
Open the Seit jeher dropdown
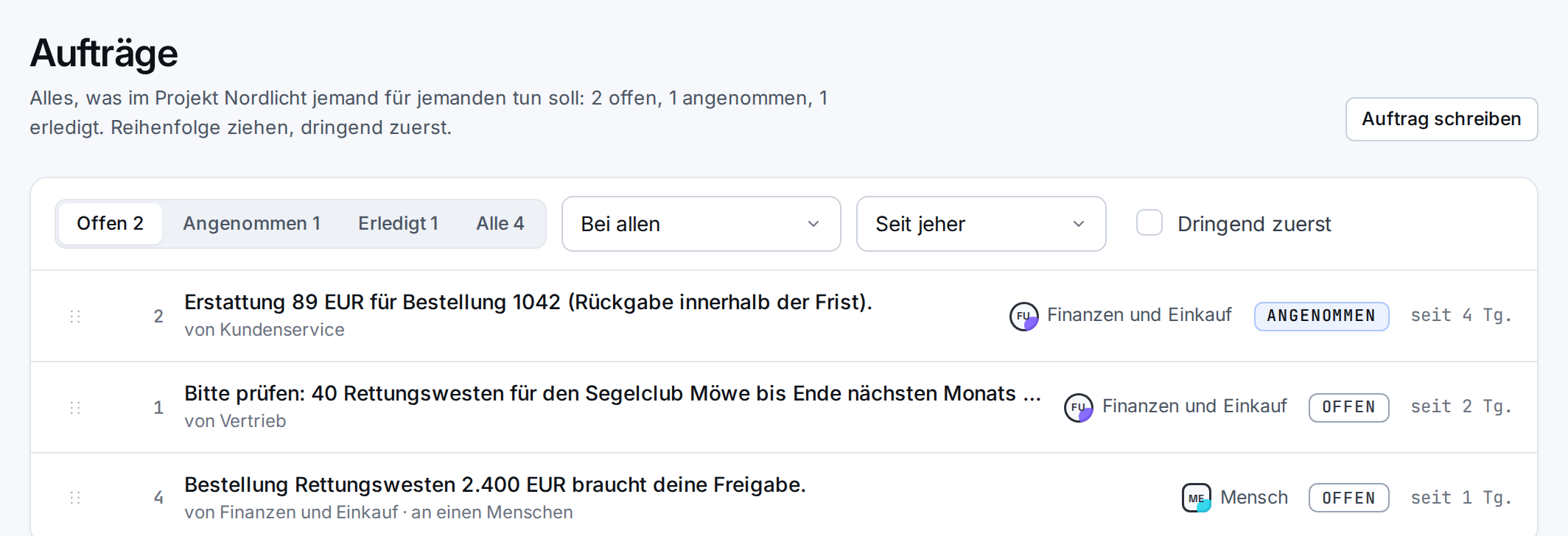pos(981,224)
